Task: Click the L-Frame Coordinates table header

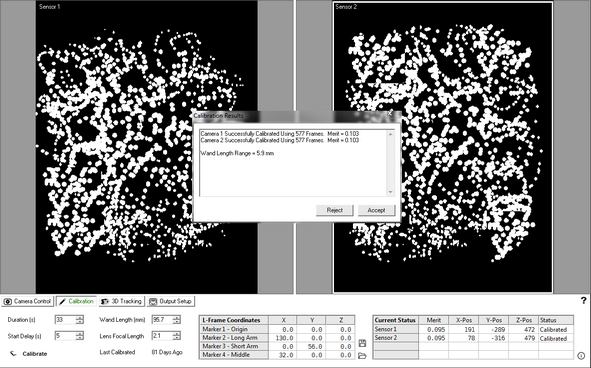Action: pyautogui.click(x=234, y=320)
